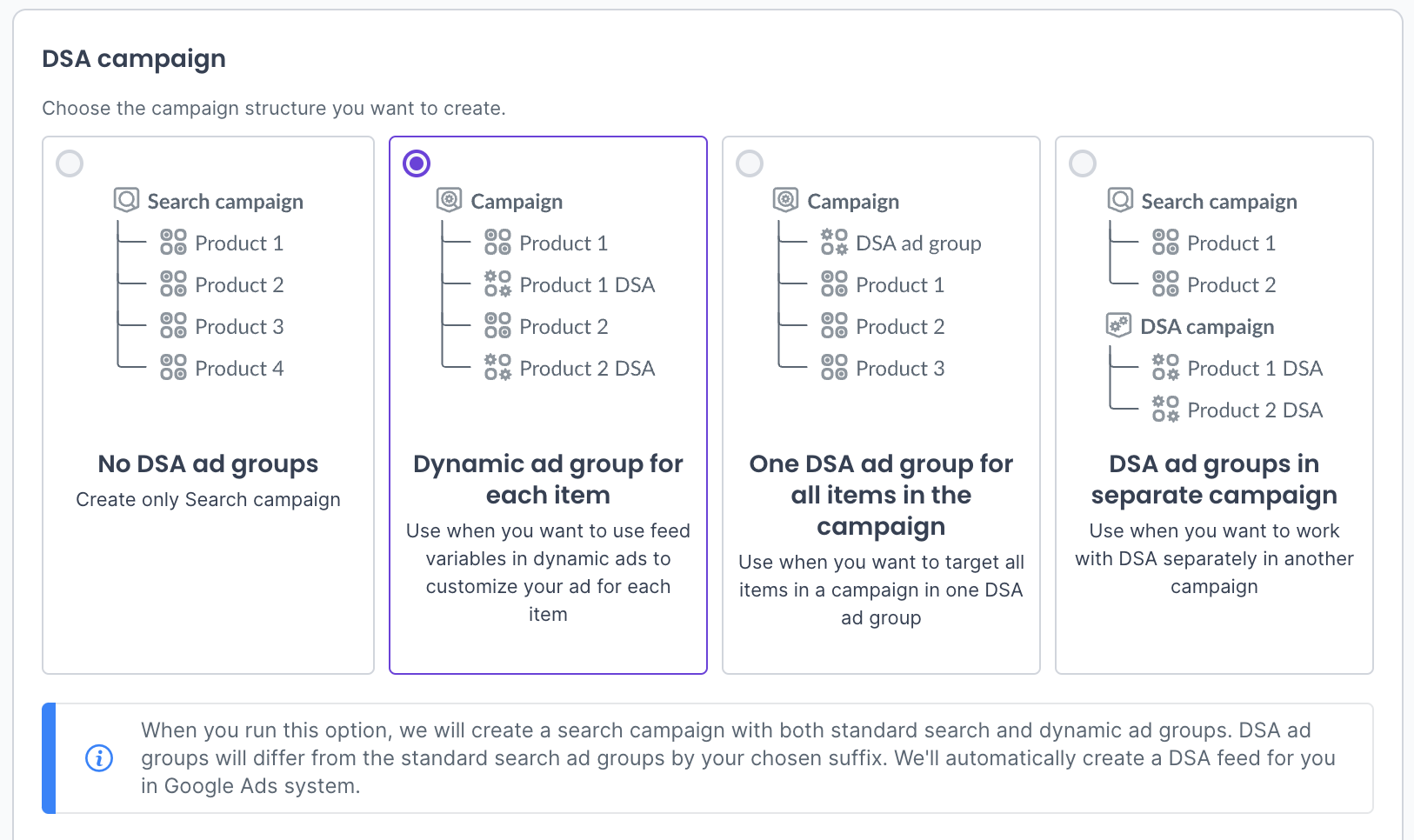Viewport: 1414px width, 840px height.
Task: Click the Campaign icon in the selected card
Action: (449, 201)
